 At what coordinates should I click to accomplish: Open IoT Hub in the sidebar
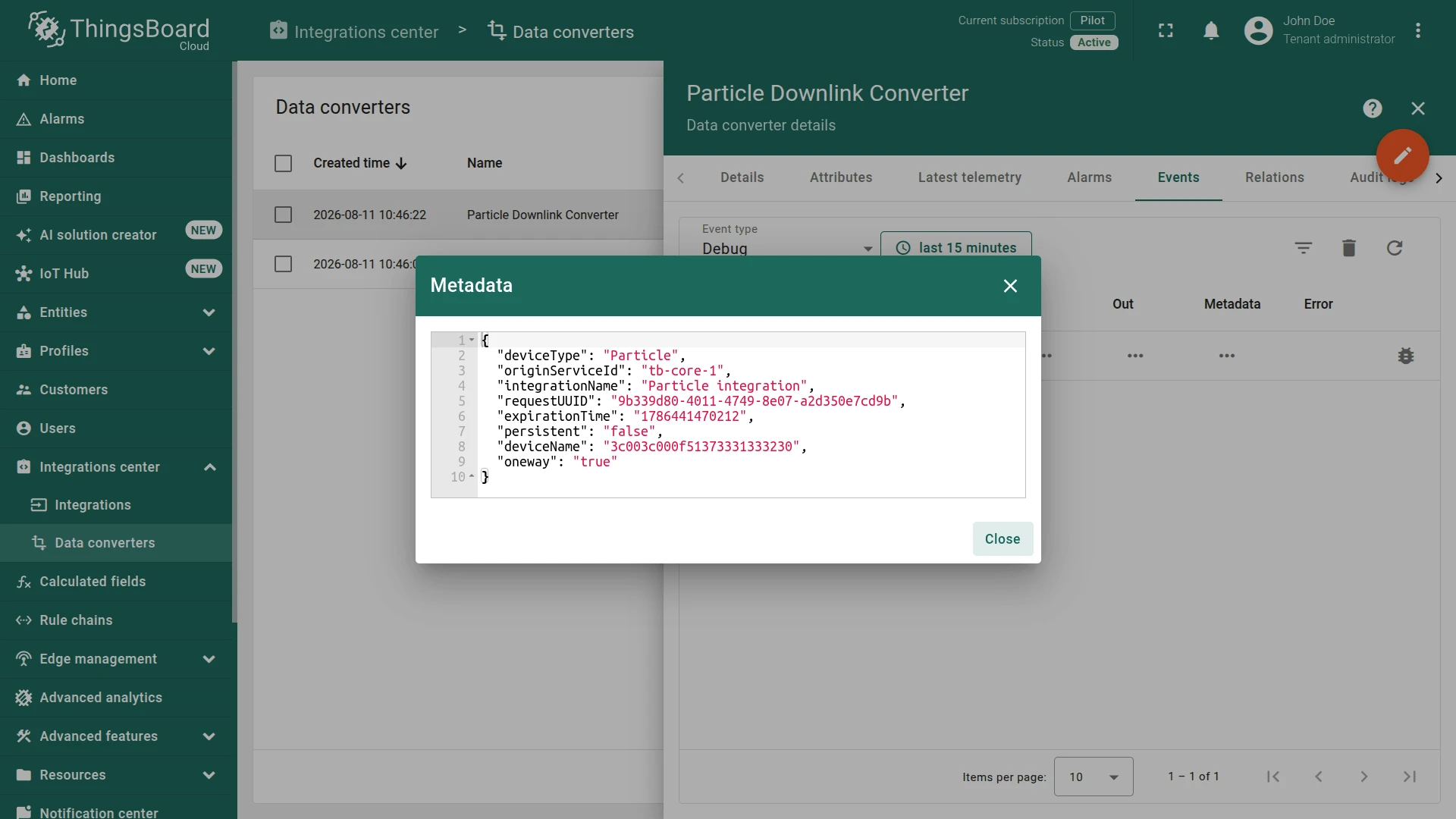[x=116, y=274]
